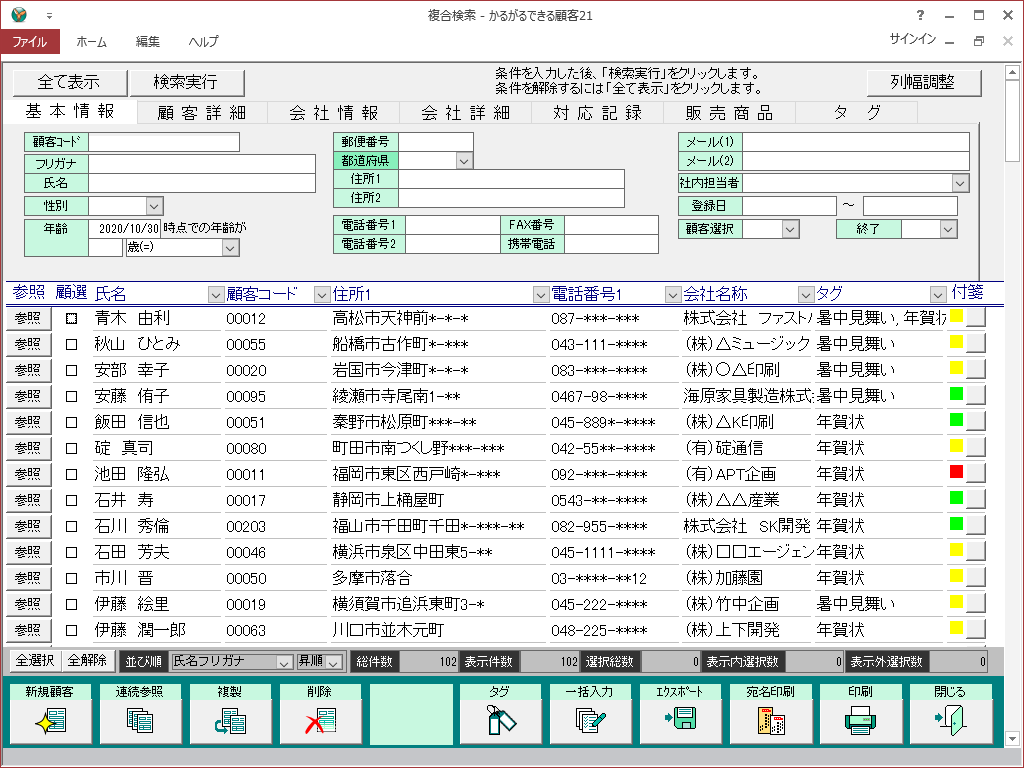Click the エクスポート export icon button
1024x768 pixels.
click(680, 712)
